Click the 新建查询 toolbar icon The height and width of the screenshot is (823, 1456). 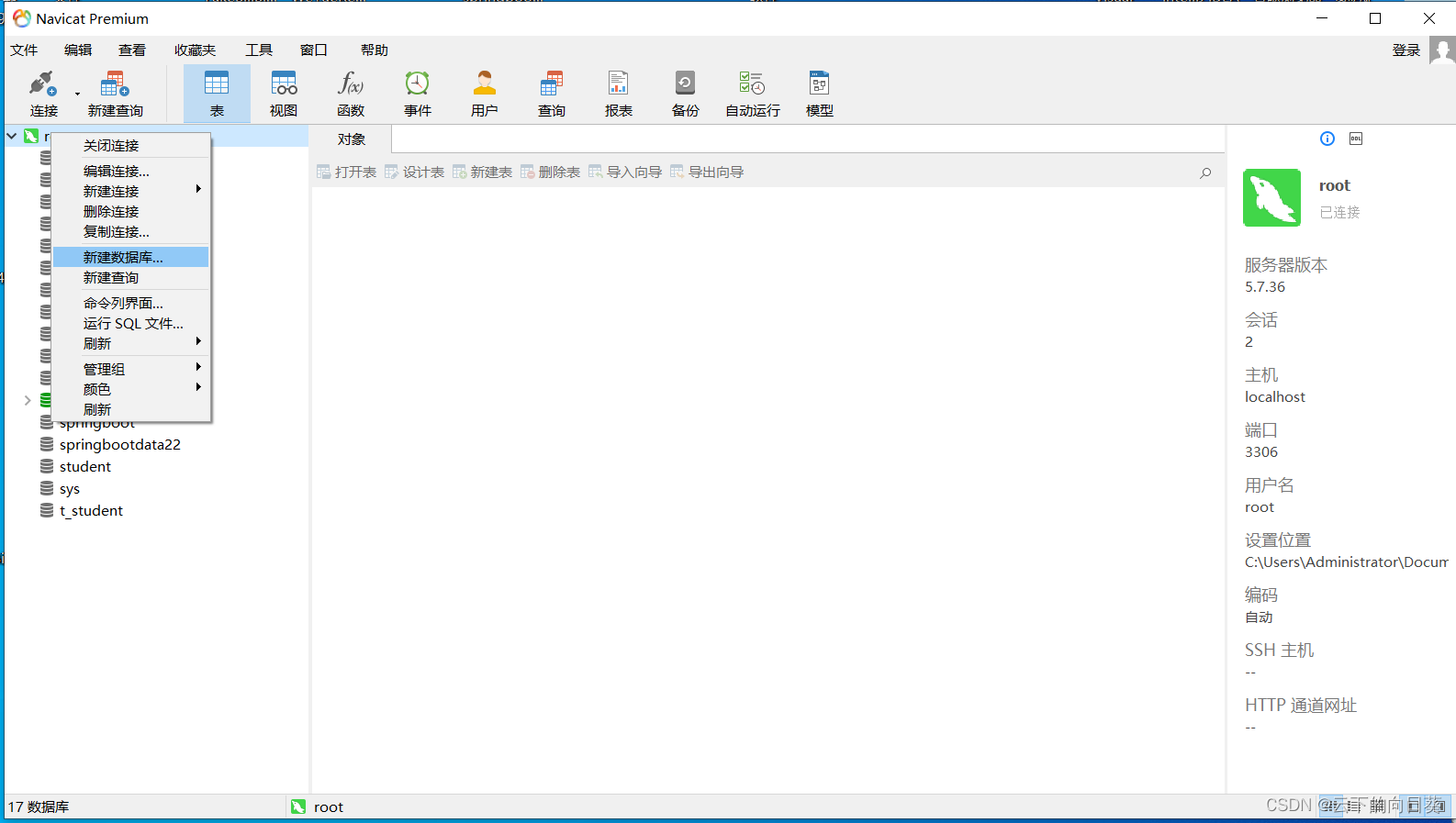(115, 94)
